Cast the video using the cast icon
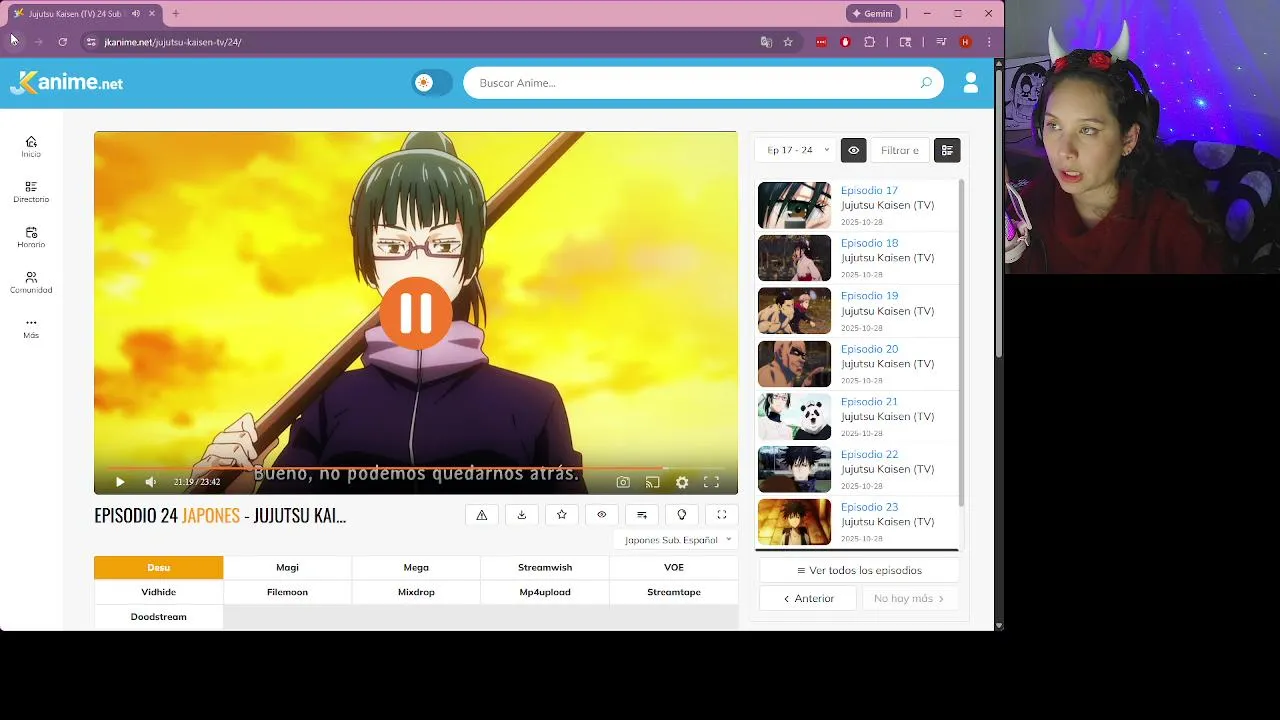This screenshot has width=1280, height=720. [x=652, y=482]
